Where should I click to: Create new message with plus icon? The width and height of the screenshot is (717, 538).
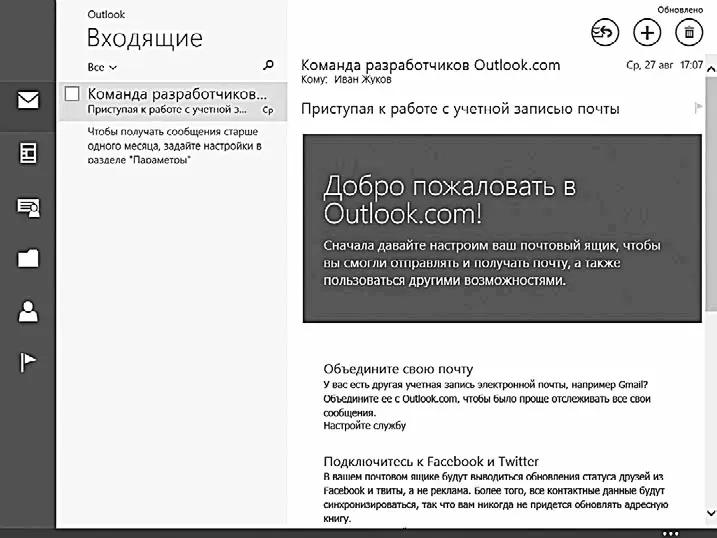click(x=647, y=33)
